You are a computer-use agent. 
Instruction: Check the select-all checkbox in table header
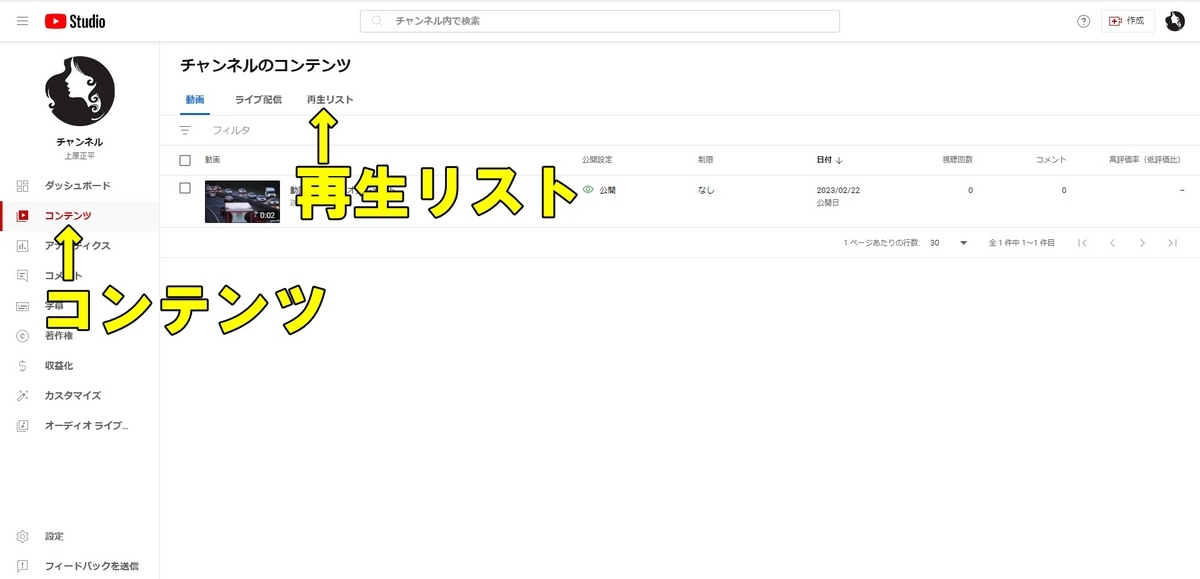coord(185,160)
